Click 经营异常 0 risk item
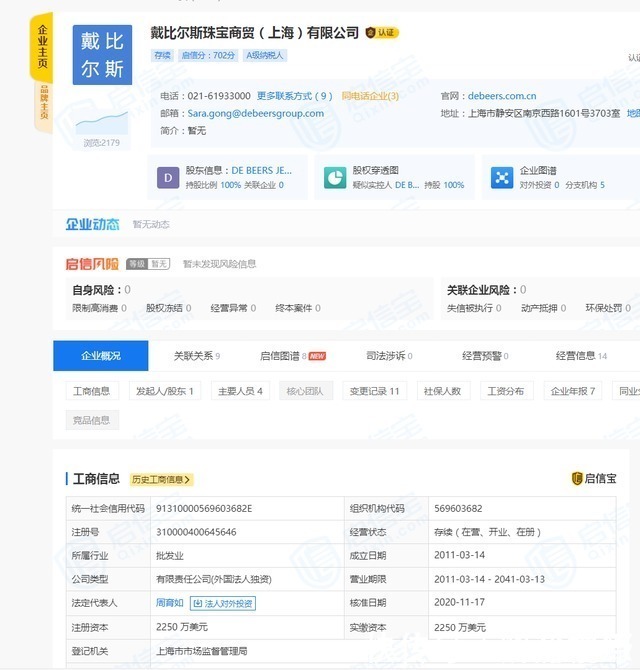Image resolution: width=640 pixels, height=670 pixels. pyautogui.click(x=233, y=308)
